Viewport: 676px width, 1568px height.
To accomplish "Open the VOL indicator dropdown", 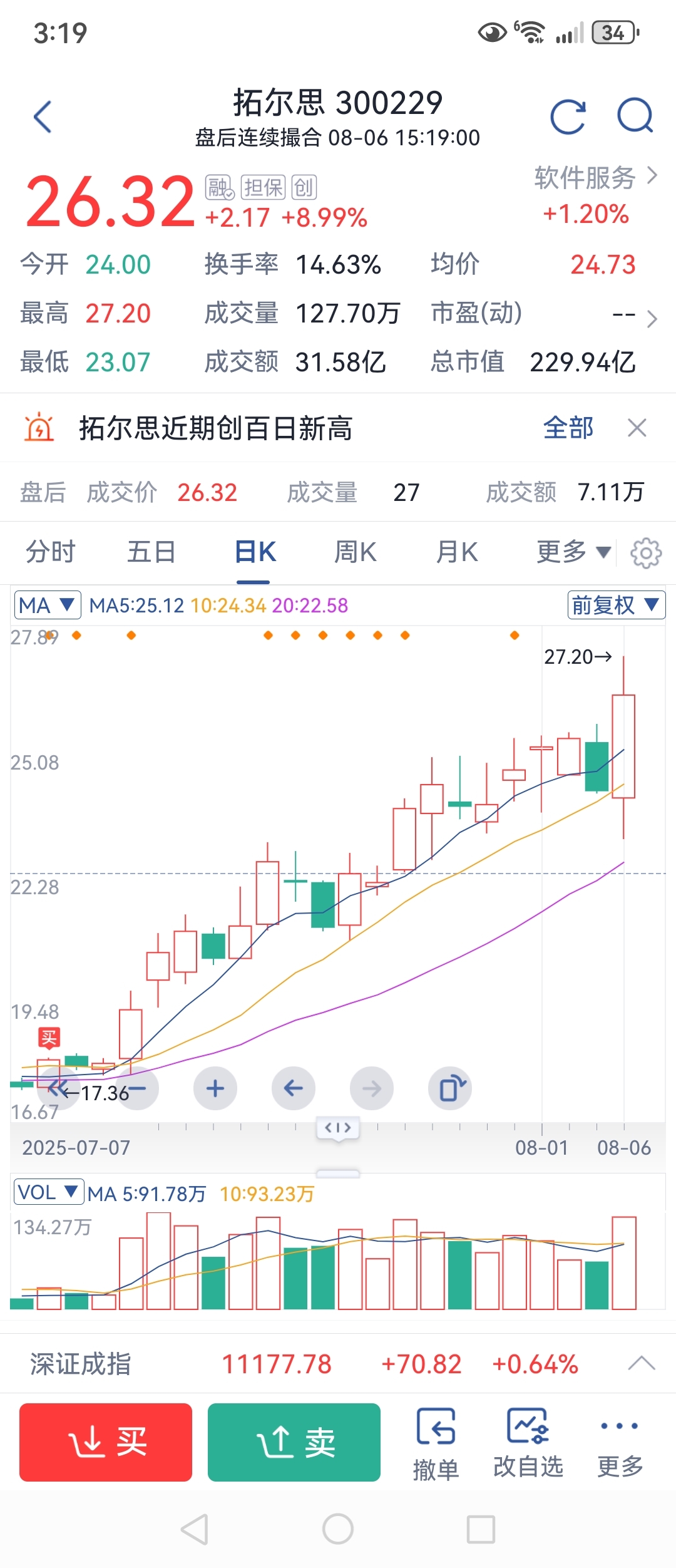I will pyautogui.click(x=49, y=1192).
